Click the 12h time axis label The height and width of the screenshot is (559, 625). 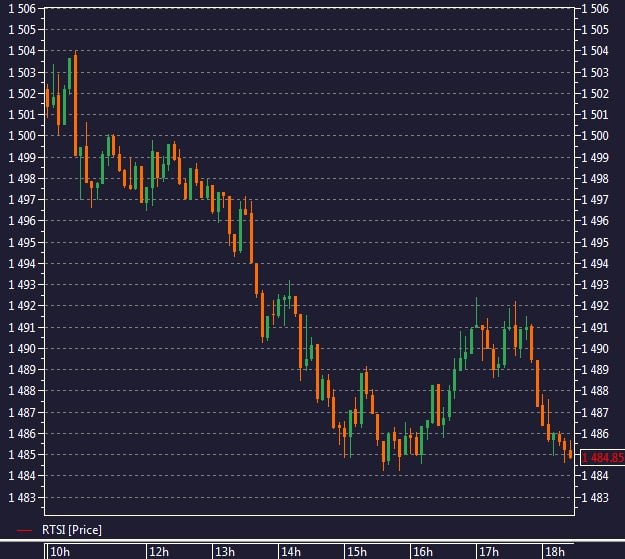159,552
